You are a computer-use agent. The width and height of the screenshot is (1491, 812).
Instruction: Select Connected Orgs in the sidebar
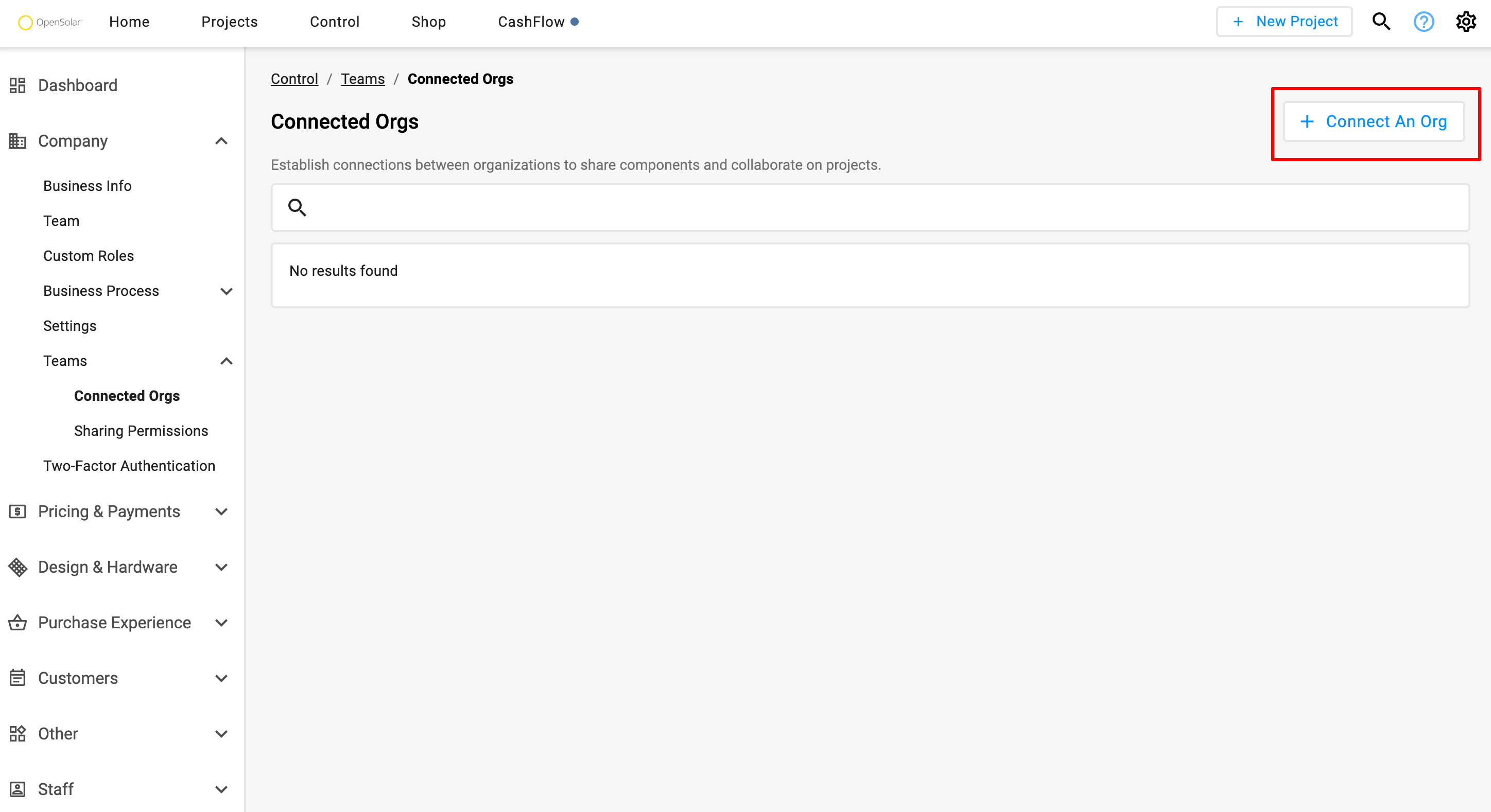(x=127, y=396)
